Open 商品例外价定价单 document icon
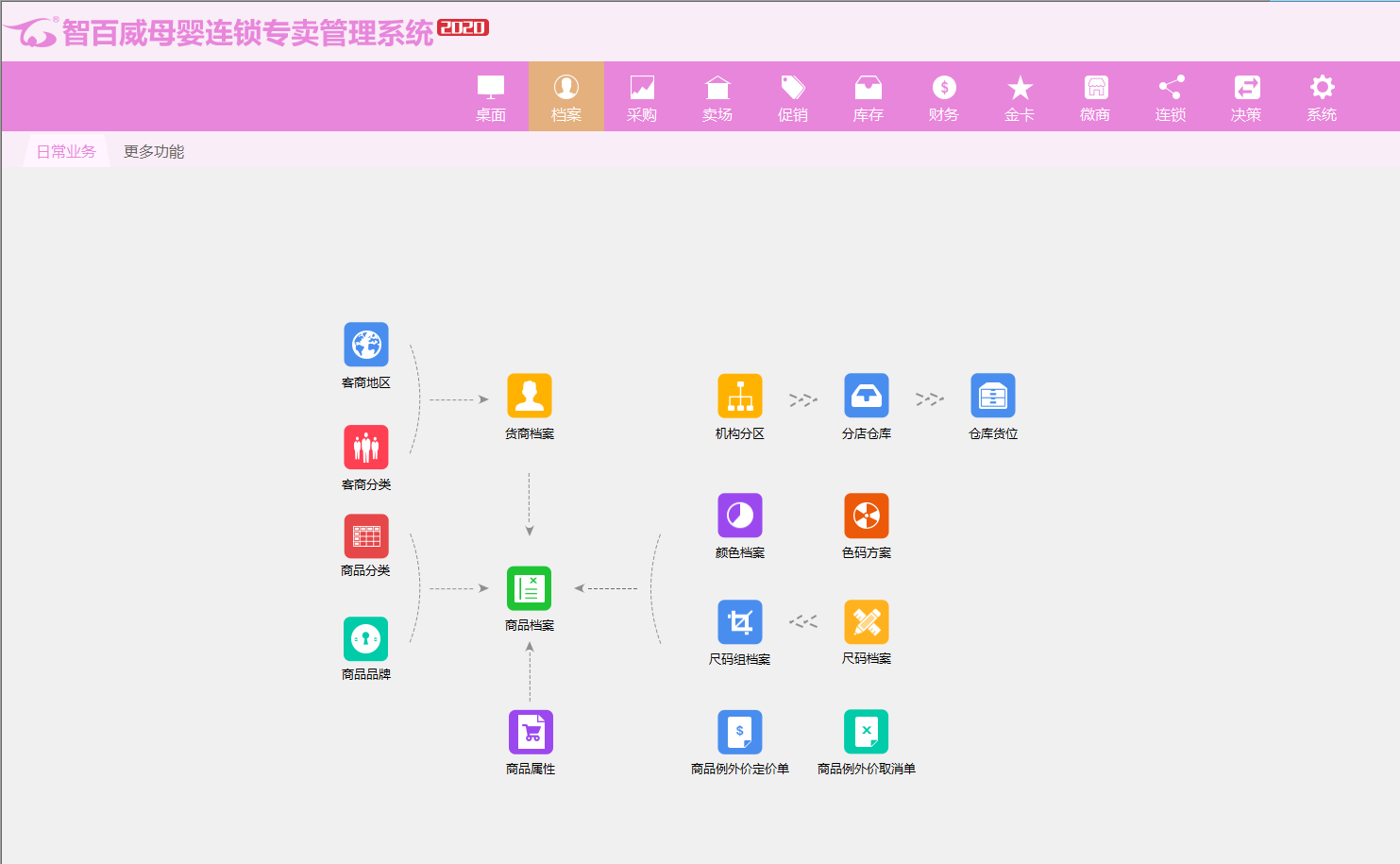Screen dimensions: 1400x864 [x=739, y=732]
